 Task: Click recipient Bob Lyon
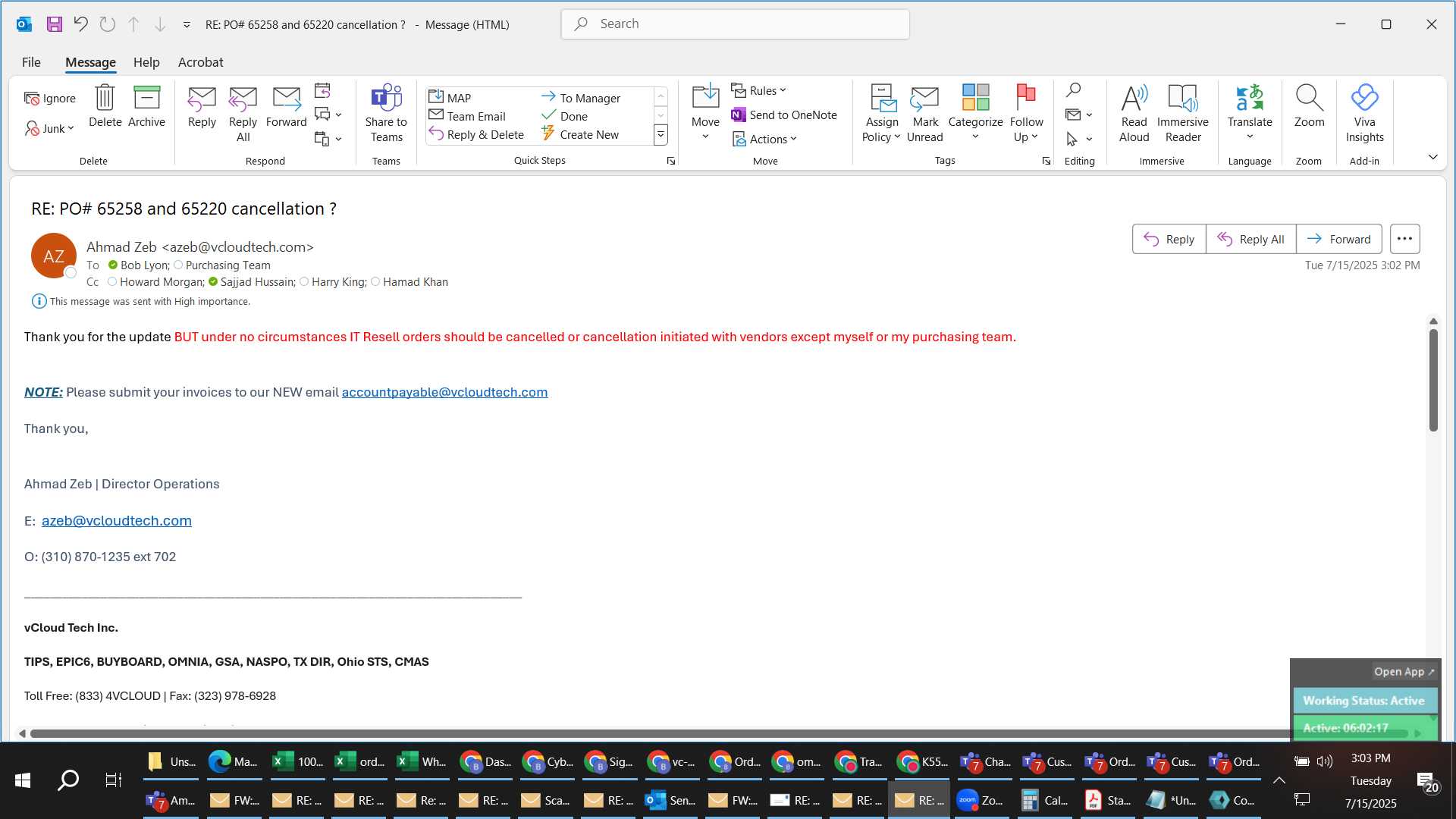[x=144, y=265]
